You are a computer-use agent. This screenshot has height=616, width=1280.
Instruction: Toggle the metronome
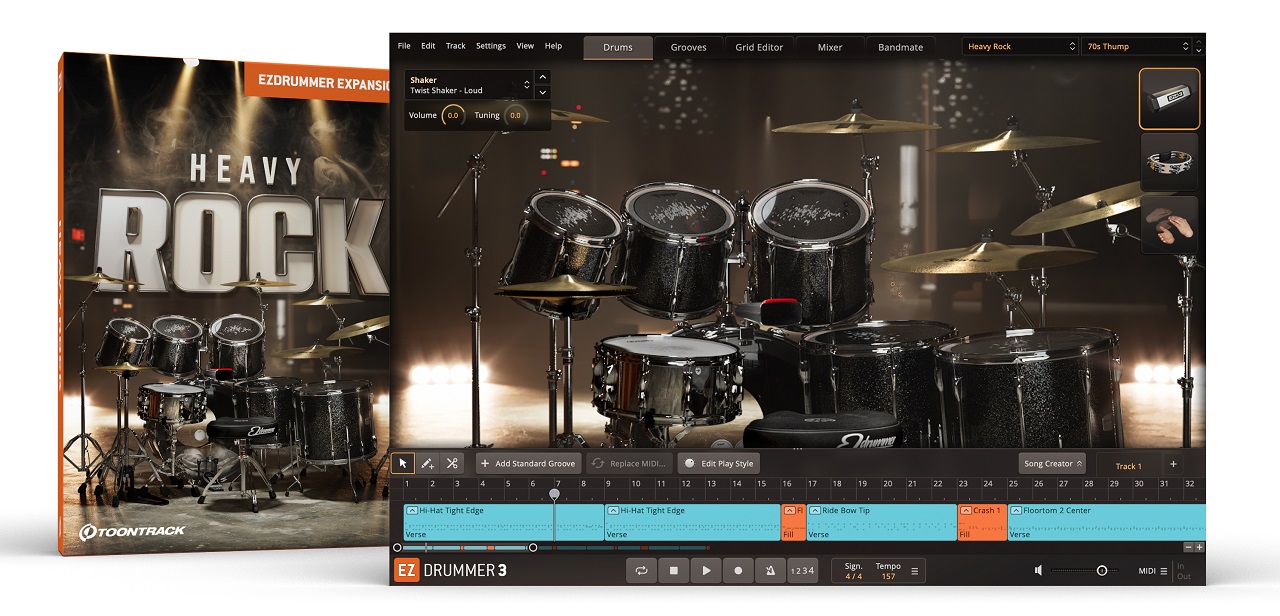click(x=770, y=570)
